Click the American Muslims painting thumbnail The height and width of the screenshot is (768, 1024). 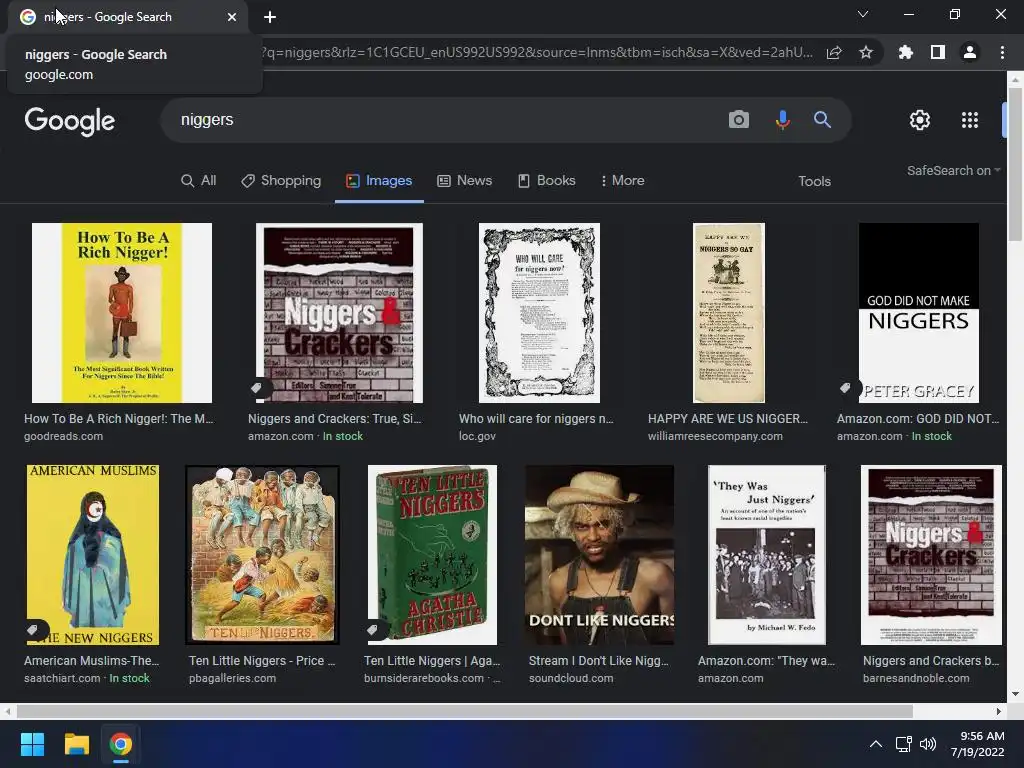(x=93, y=555)
